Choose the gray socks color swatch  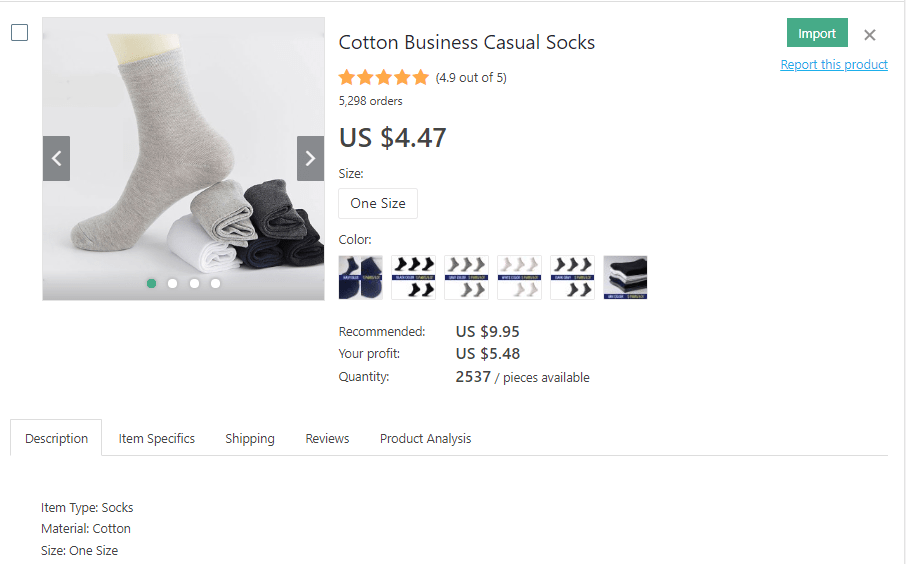tap(466, 277)
